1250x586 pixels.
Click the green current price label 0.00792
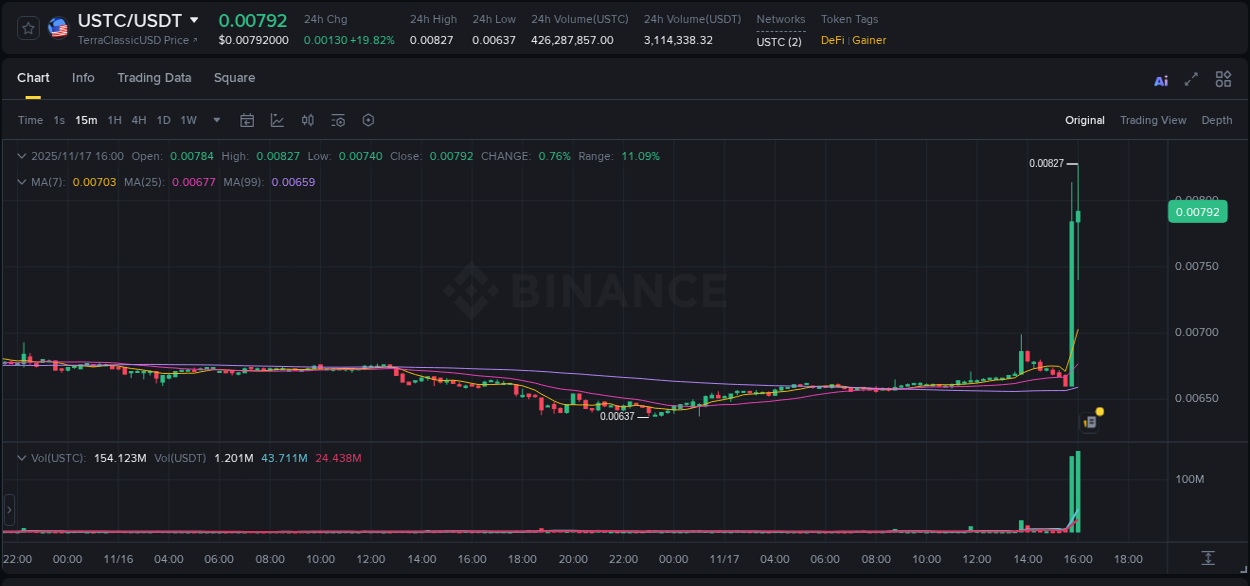[x=1197, y=211]
